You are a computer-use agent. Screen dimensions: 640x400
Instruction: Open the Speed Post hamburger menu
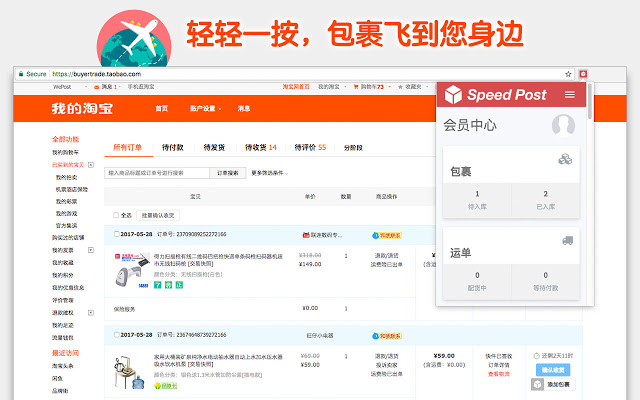coord(570,95)
